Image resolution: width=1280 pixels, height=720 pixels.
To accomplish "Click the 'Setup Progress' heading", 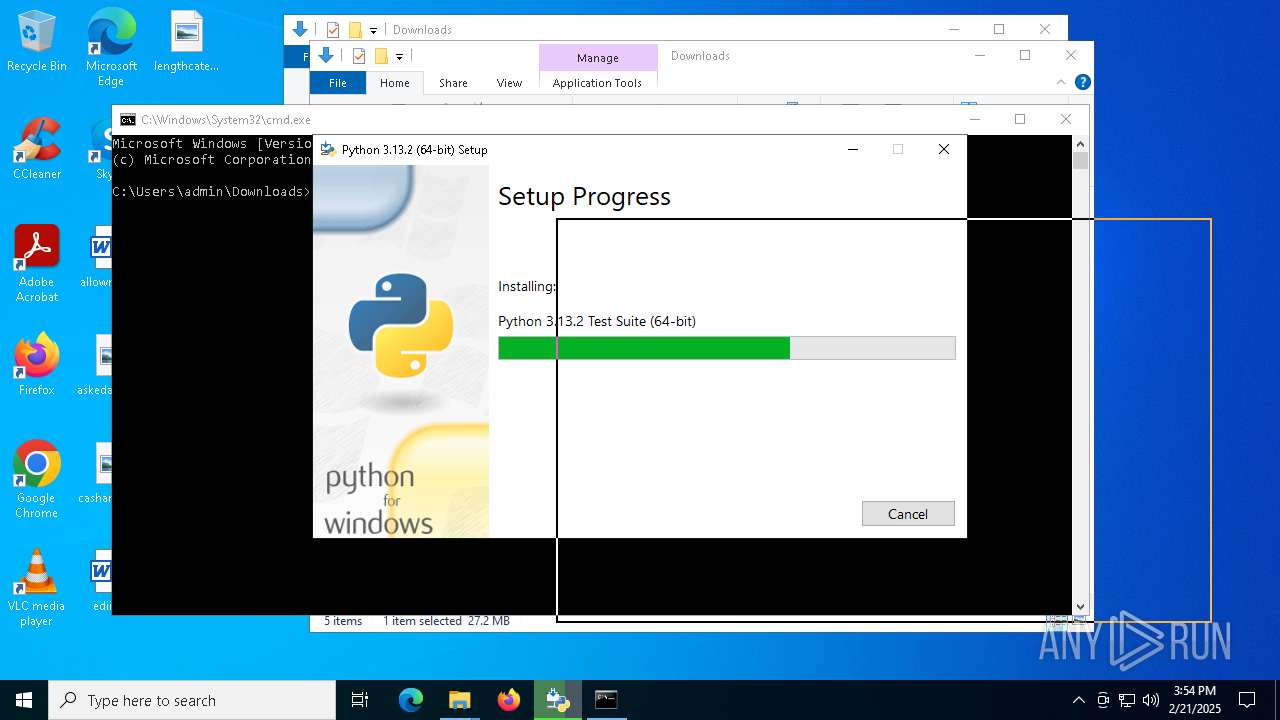I will point(584,196).
